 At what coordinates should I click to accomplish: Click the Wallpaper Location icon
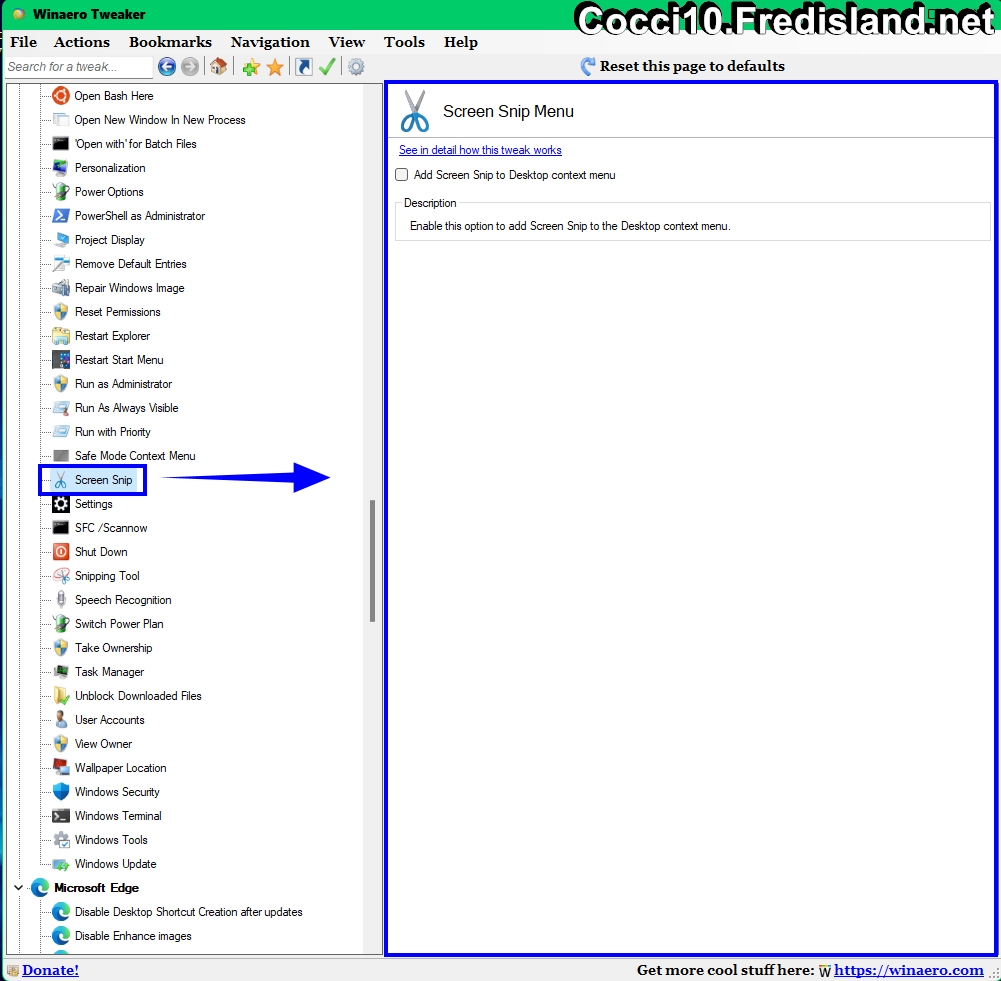[61, 767]
